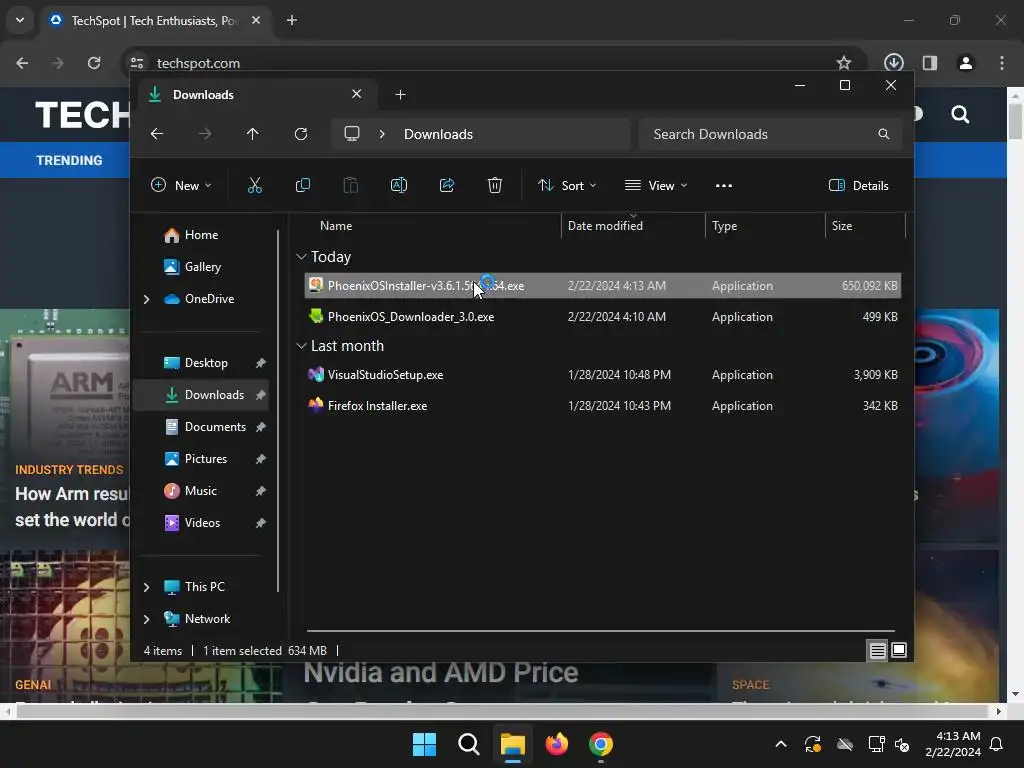
Task: Open Chrome side panel icon
Action: pos(930,63)
